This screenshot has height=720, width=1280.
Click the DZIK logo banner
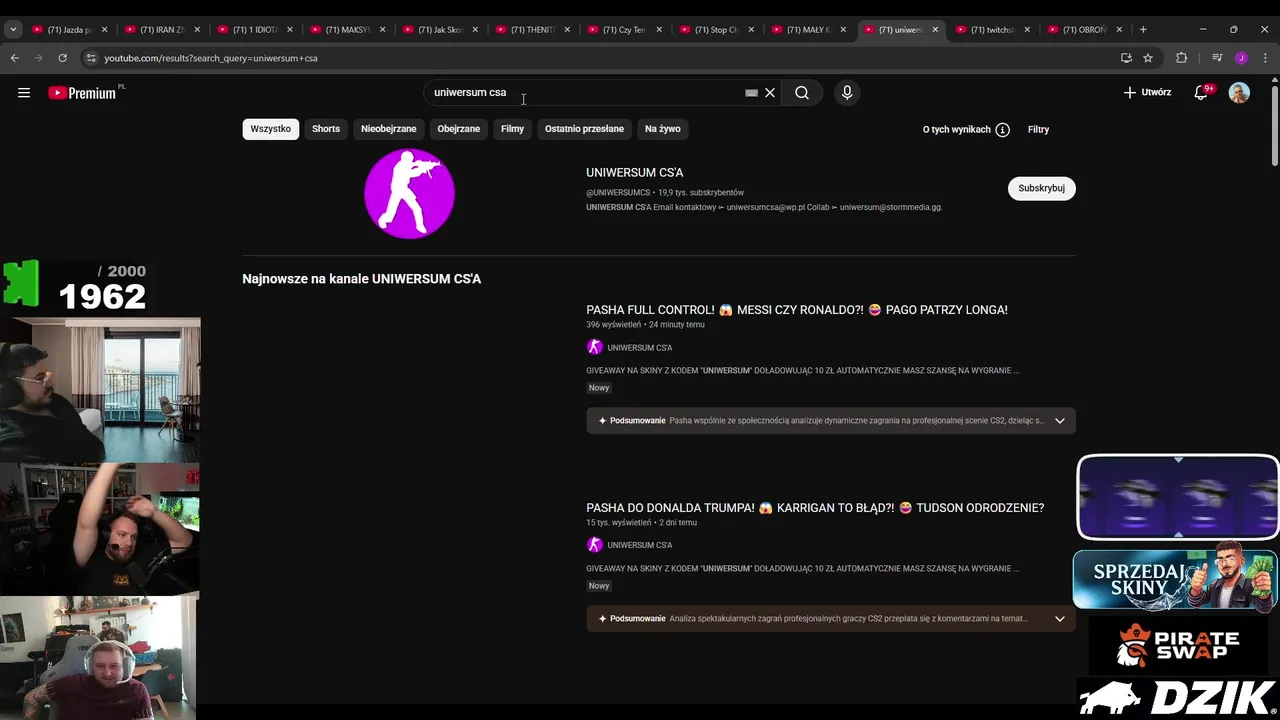click(1178, 698)
